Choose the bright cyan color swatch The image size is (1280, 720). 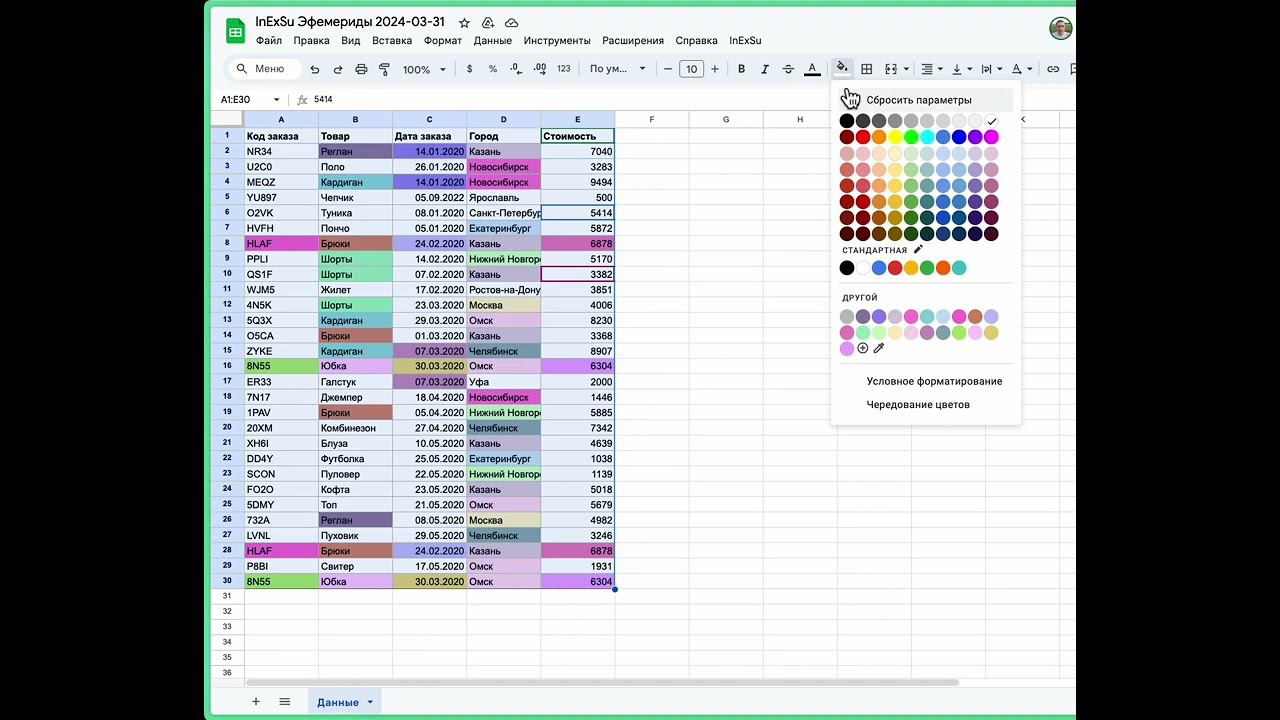[927, 137]
